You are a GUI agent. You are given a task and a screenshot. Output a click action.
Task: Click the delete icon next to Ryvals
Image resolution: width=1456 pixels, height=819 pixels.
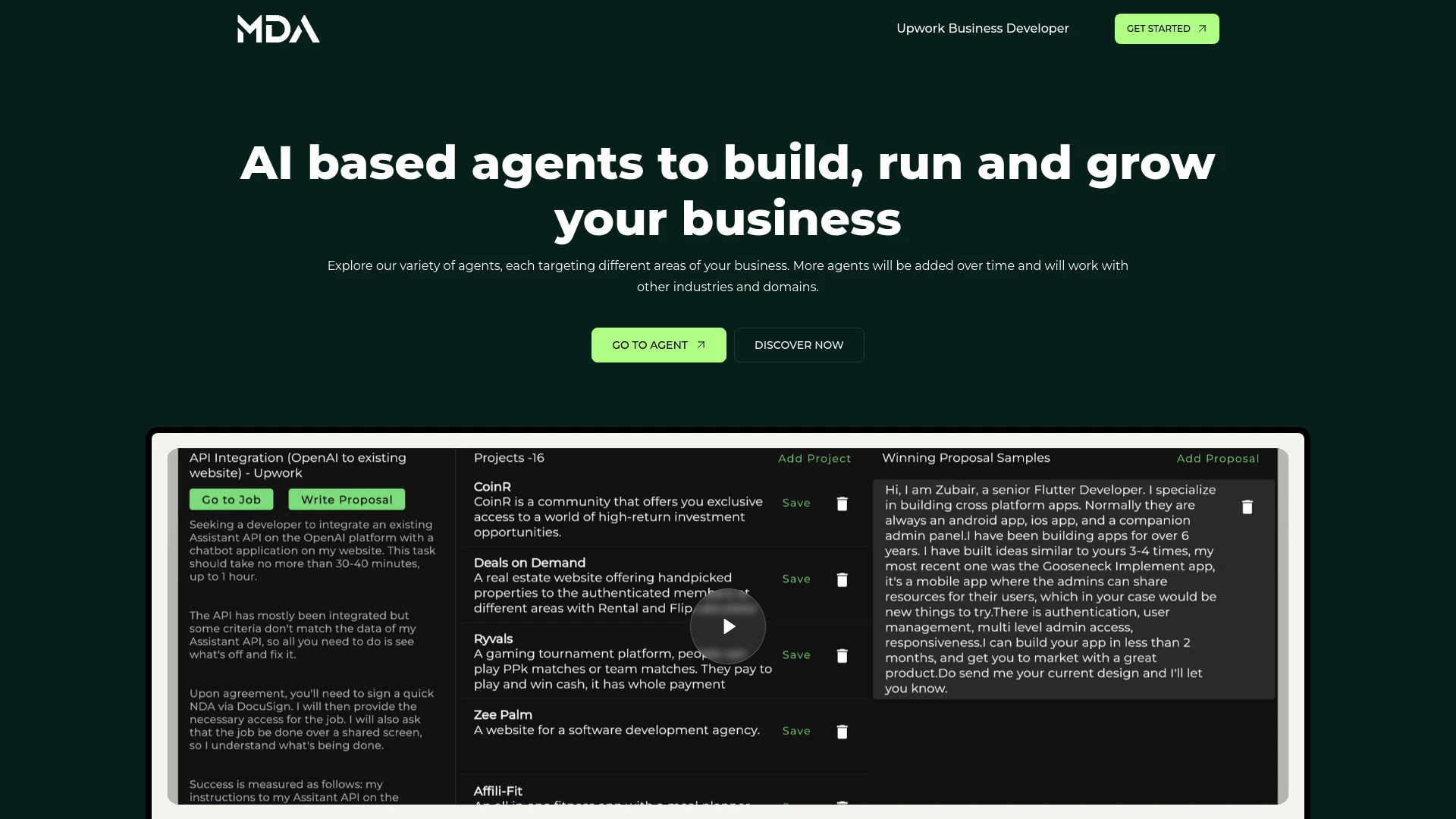tap(840, 655)
